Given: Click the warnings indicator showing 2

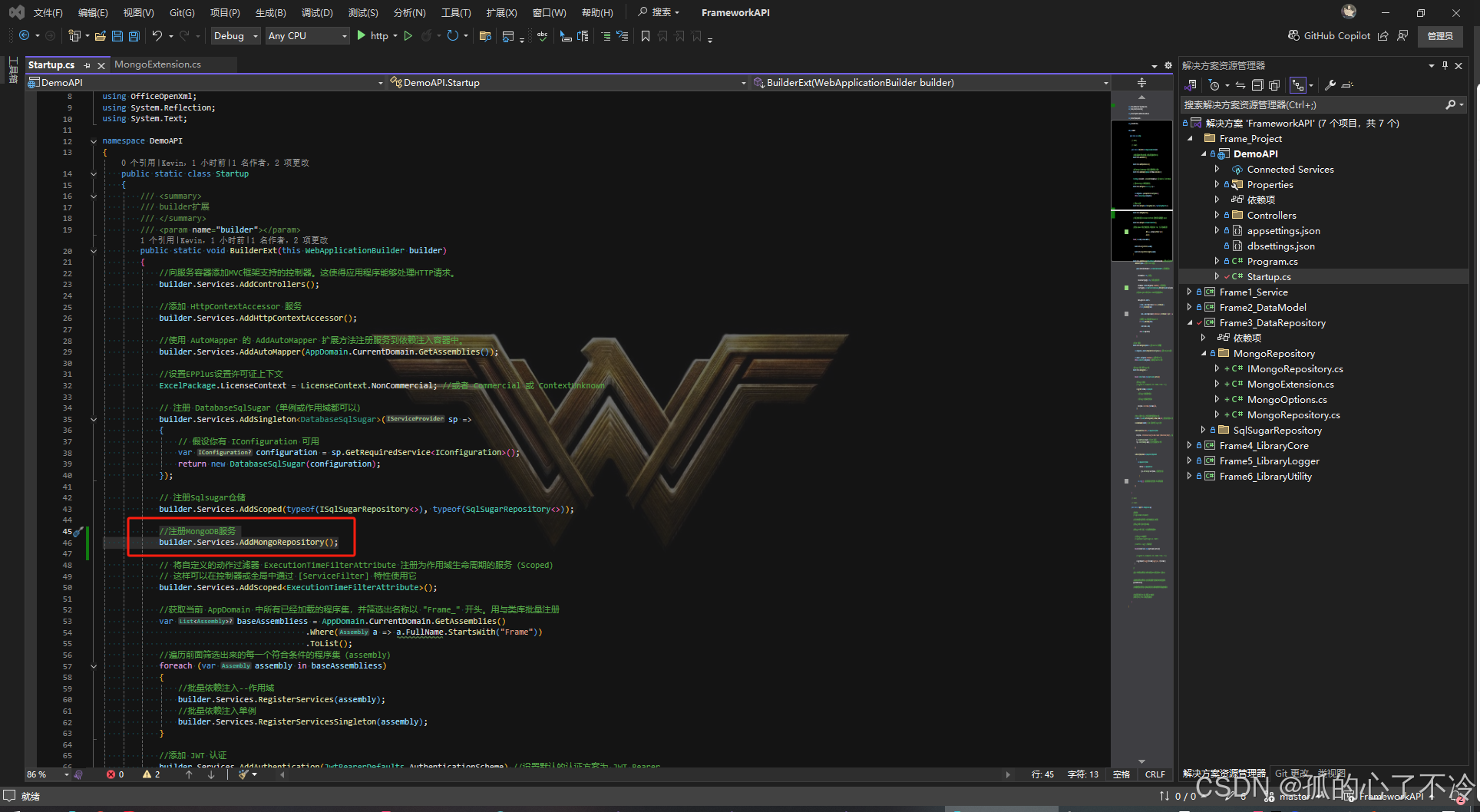Looking at the screenshot, I should click(151, 774).
